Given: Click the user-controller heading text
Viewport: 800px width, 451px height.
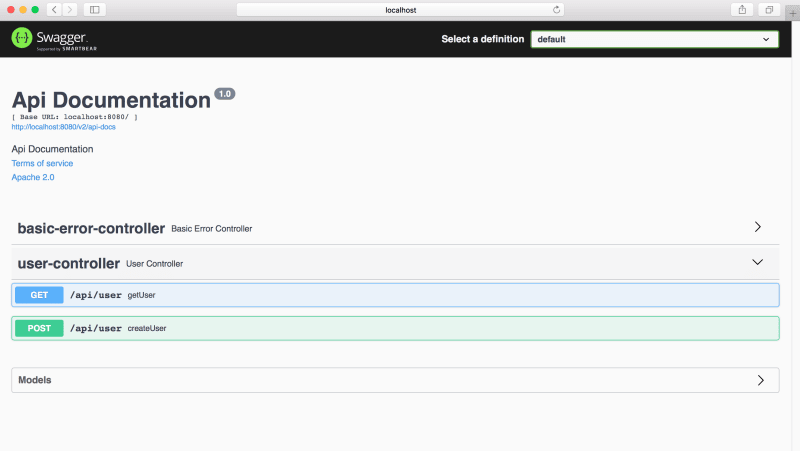Looking at the screenshot, I should pyautogui.click(x=68, y=263).
